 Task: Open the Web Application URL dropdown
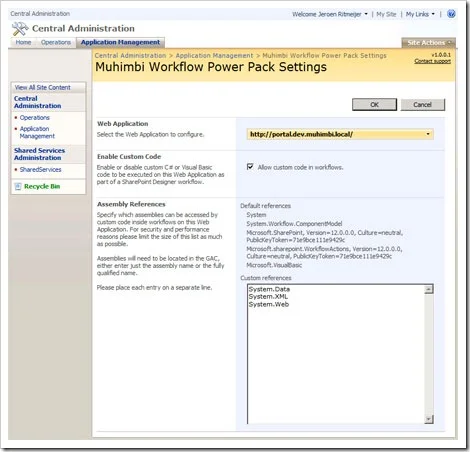(340, 134)
